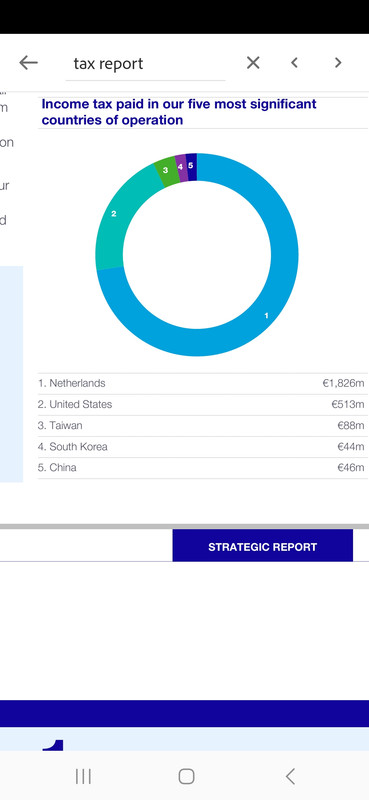Select the STRATEGIC REPORT banner
This screenshot has width=369, height=800.
coord(262,546)
